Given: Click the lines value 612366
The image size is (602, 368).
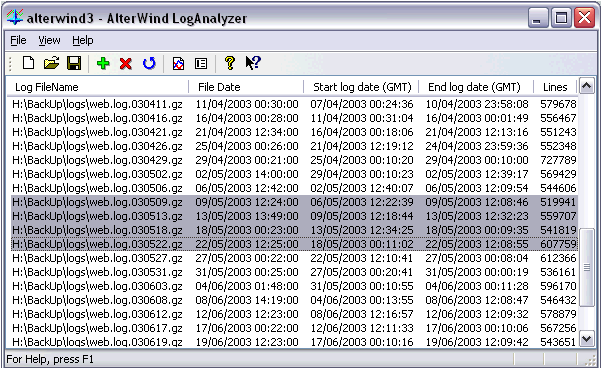Looking at the screenshot, I should click(558, 258).
